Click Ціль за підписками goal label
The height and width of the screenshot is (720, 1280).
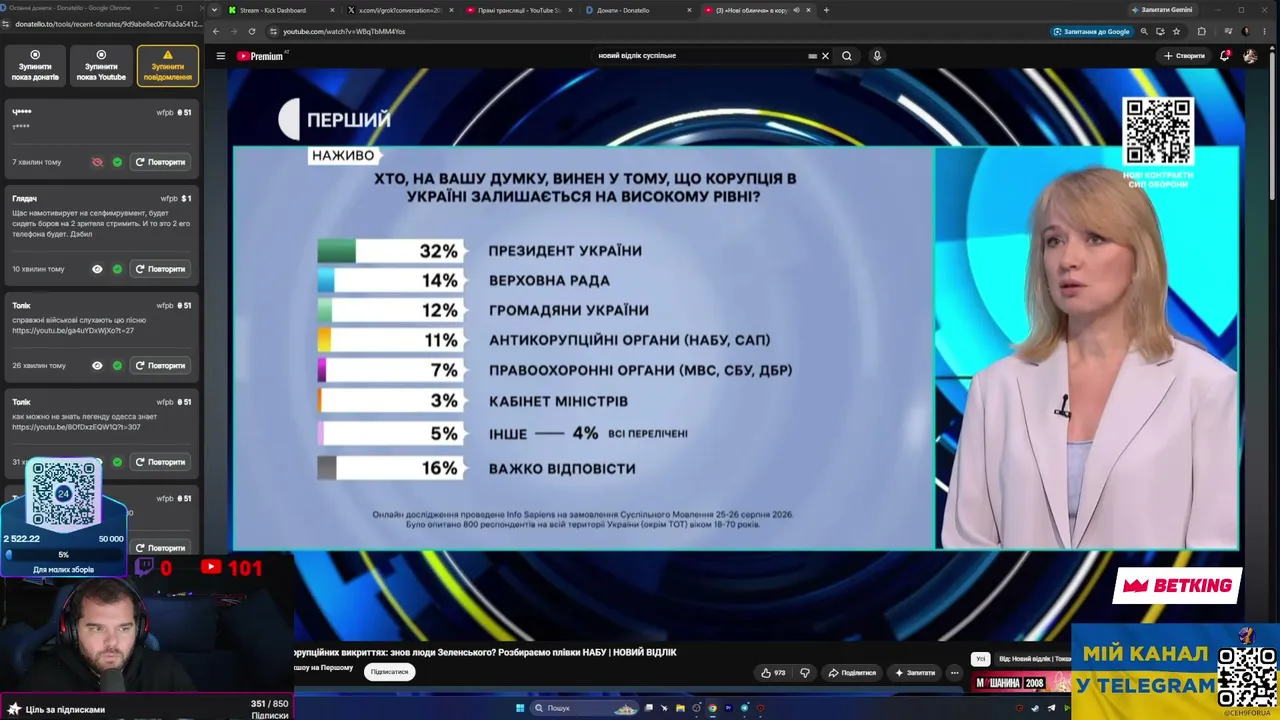pyautogui.click(x=65, y=709)
